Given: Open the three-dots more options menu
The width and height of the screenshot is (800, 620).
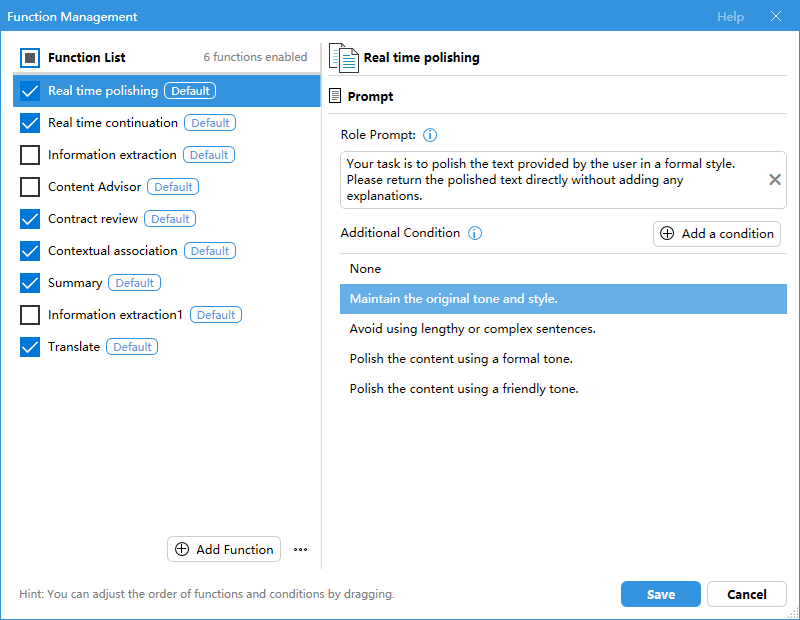Looking at the screenshot, I should point(301,550).
